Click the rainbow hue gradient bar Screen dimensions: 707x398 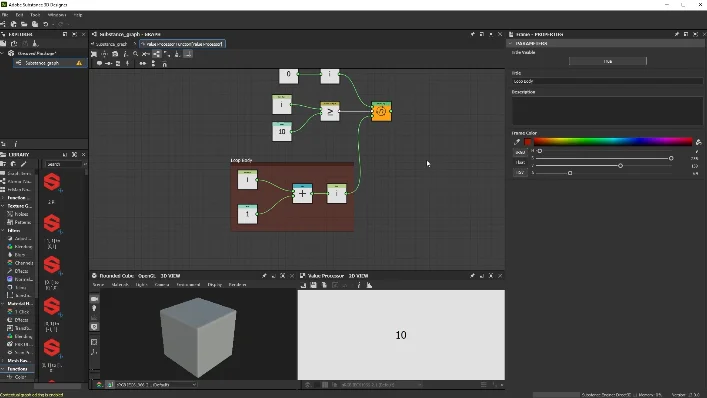(x=613, y=142)
